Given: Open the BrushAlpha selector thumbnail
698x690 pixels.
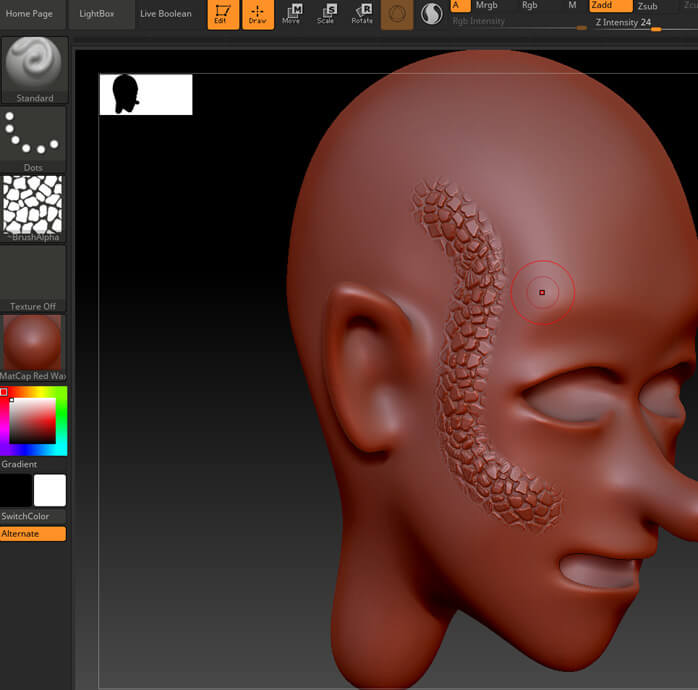Looking at the screenshot, I should click(x=35, y=208).
